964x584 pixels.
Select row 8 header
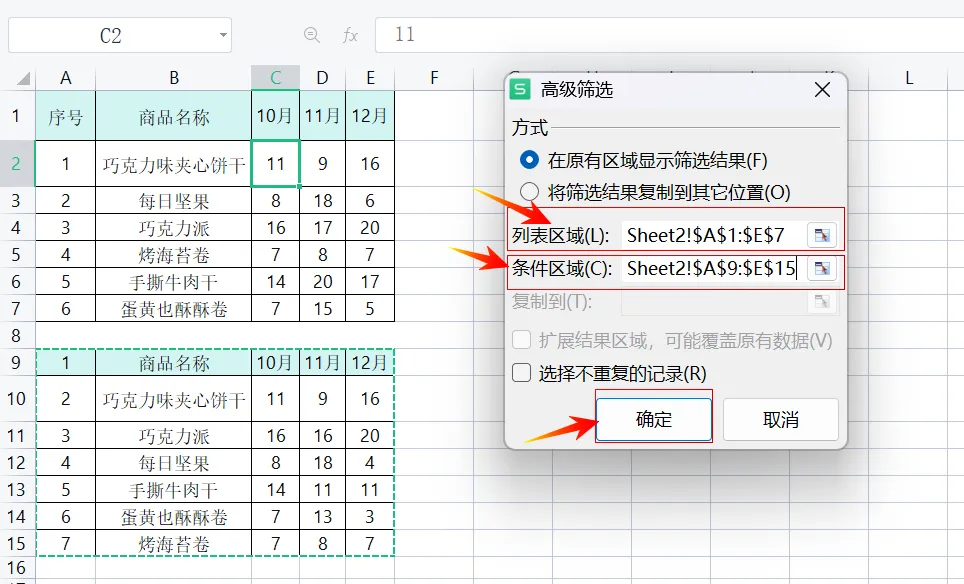coord(17,336)
